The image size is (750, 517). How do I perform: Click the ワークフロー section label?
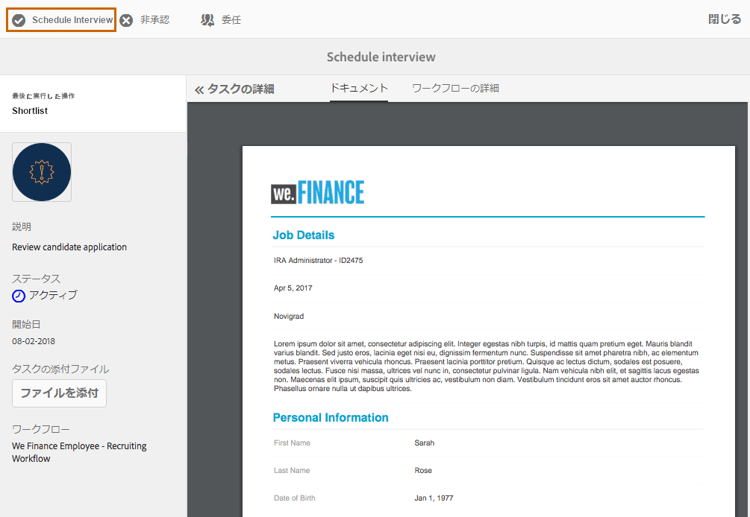click(41, 429)
